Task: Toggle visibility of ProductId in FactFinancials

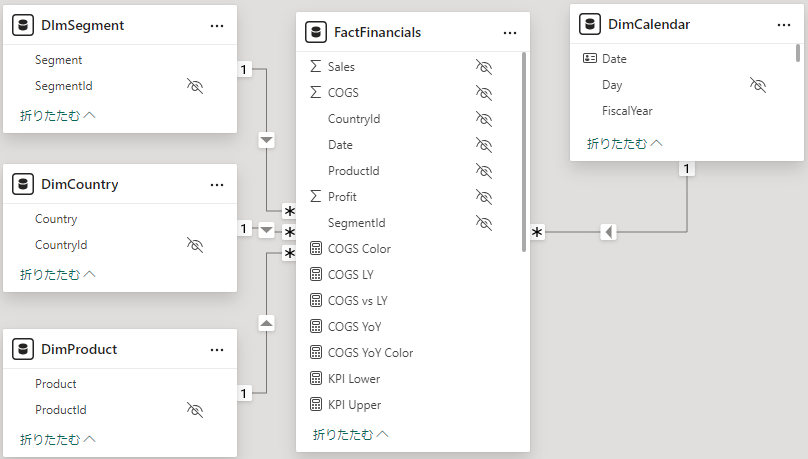Action: point(484,171)
